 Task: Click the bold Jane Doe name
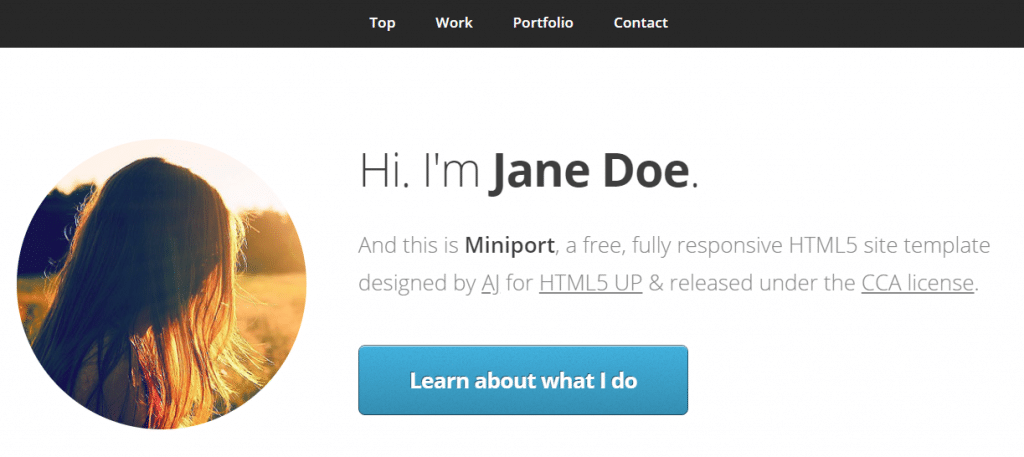[588, 171]
